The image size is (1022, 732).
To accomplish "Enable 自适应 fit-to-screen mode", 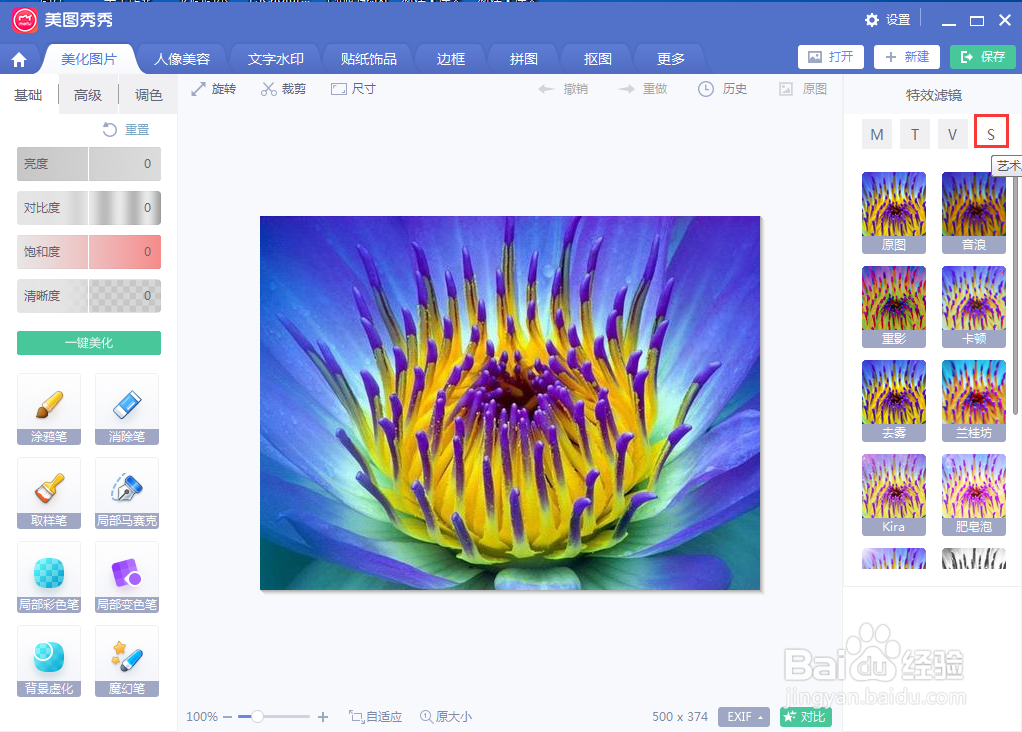I will tap(376, 717).
